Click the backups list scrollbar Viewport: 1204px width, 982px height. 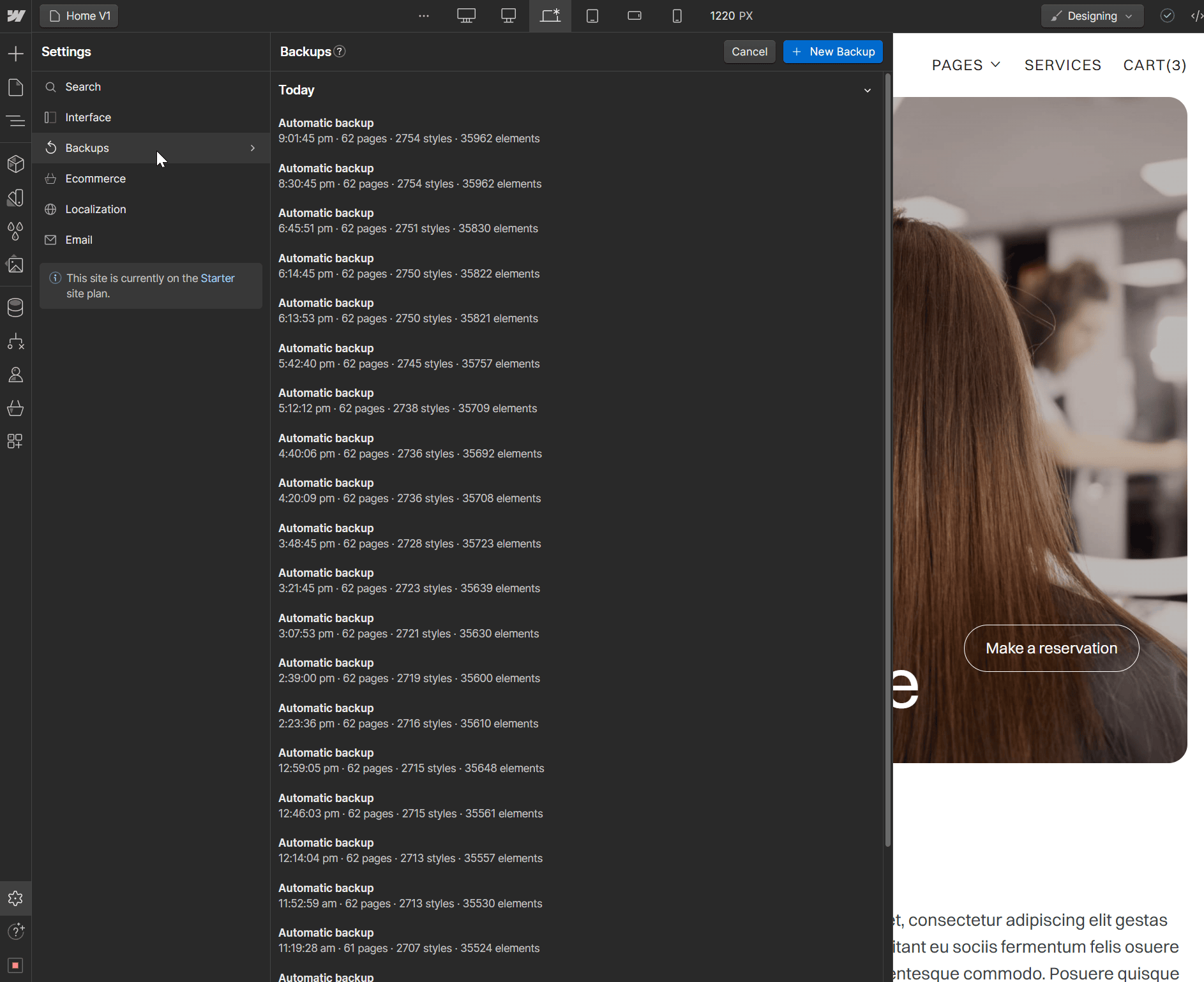[888, 459]
